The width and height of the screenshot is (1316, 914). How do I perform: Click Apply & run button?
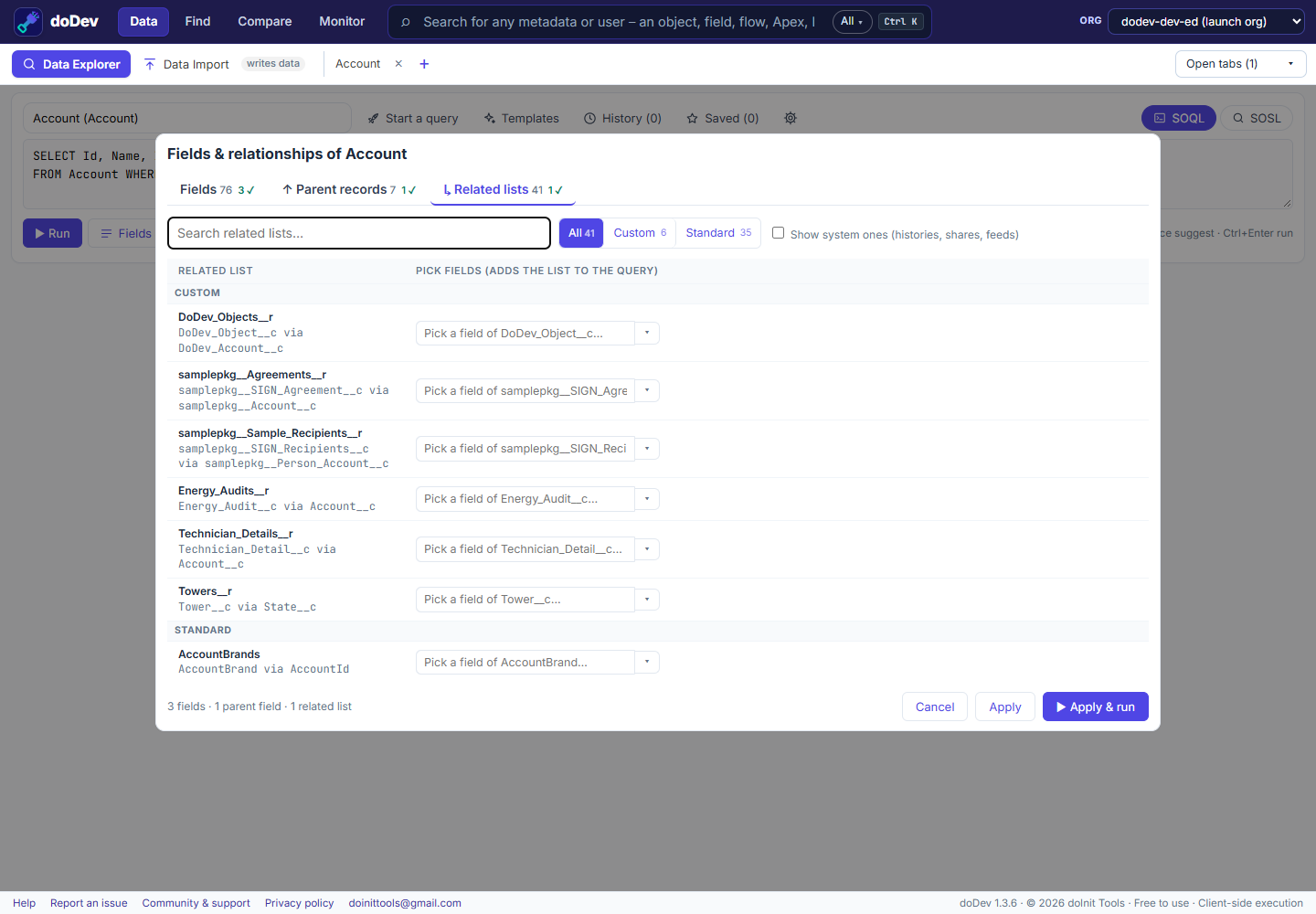pyautogui.click(x=1096, y=707)
